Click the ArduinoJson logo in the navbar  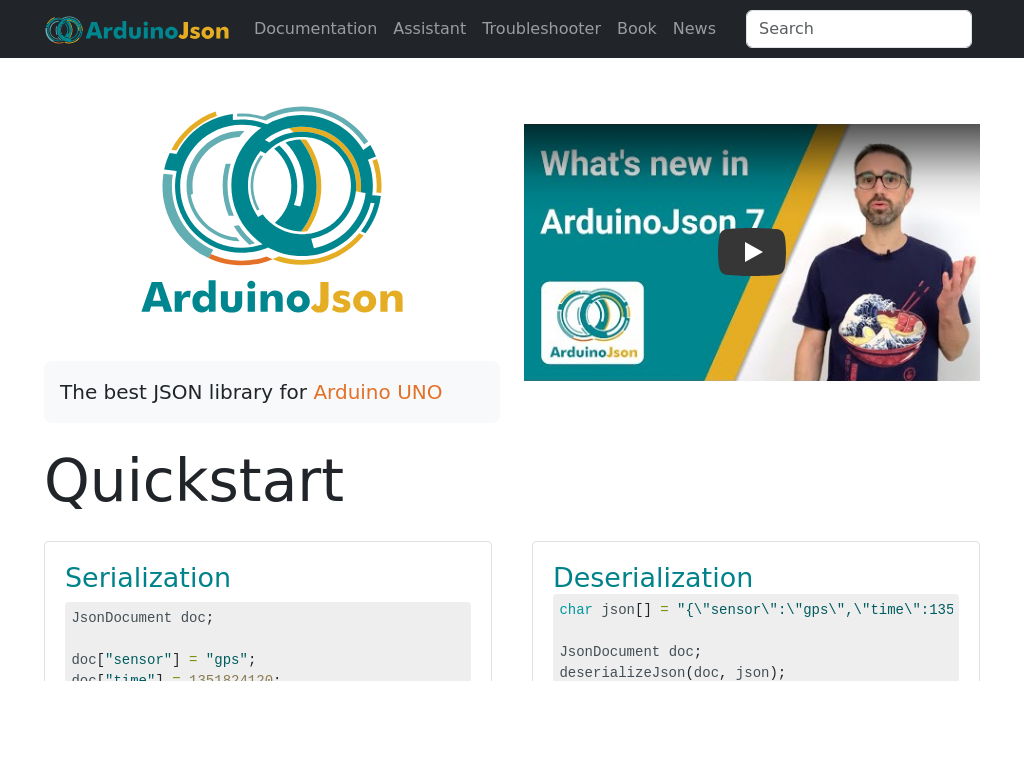click(x=137, y=29)
